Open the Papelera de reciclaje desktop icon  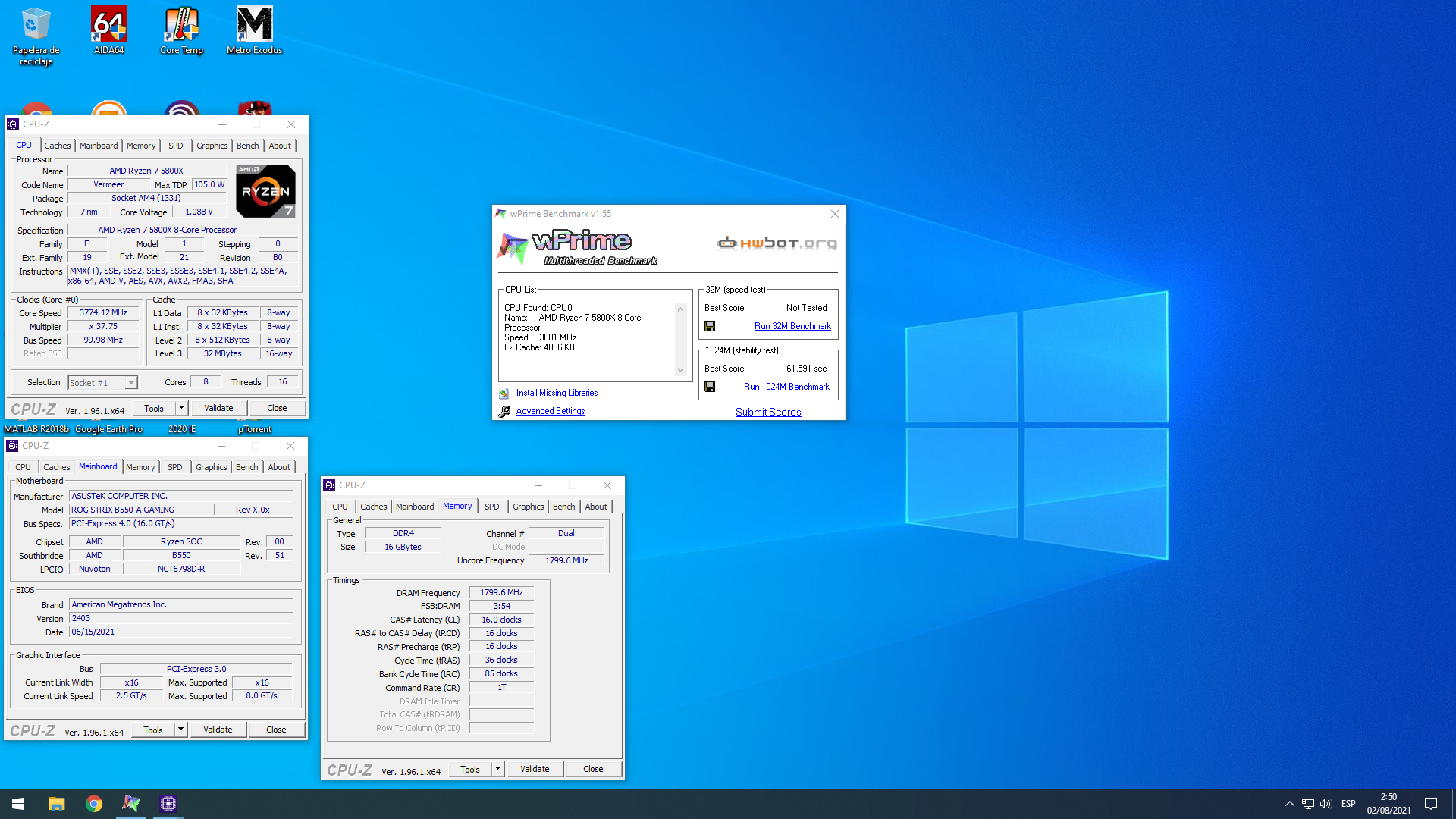click(x=36, y=36)
